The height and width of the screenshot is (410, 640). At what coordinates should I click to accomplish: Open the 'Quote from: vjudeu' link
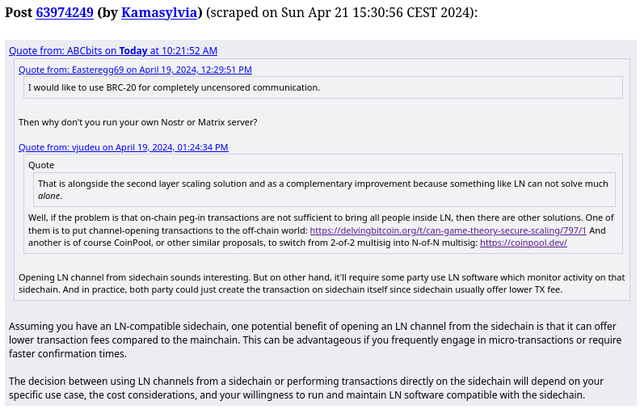click(x=123, y=147)
